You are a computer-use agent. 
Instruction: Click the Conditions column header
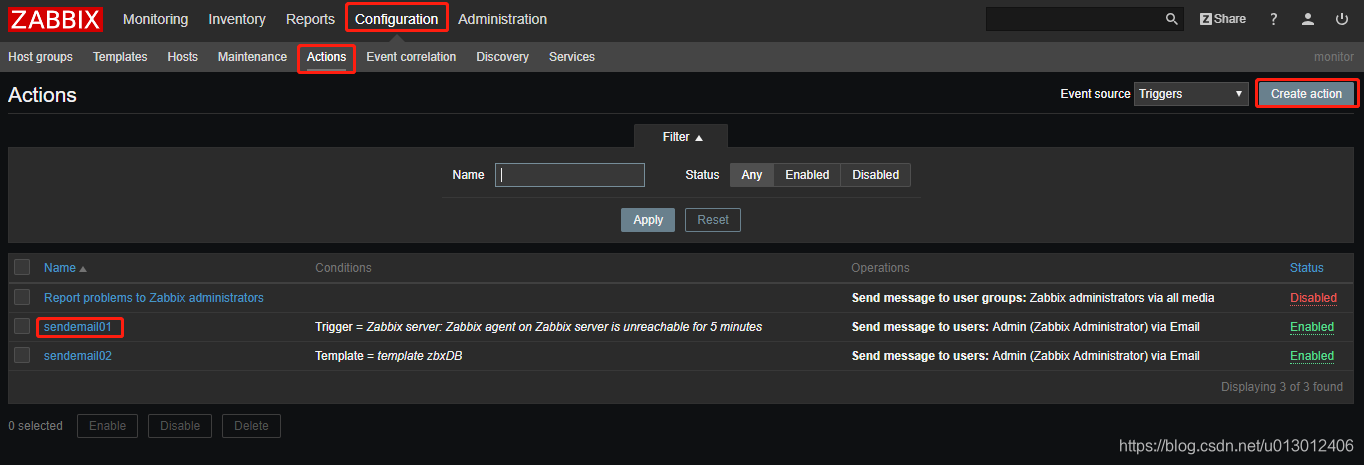(x=343, y=268)
